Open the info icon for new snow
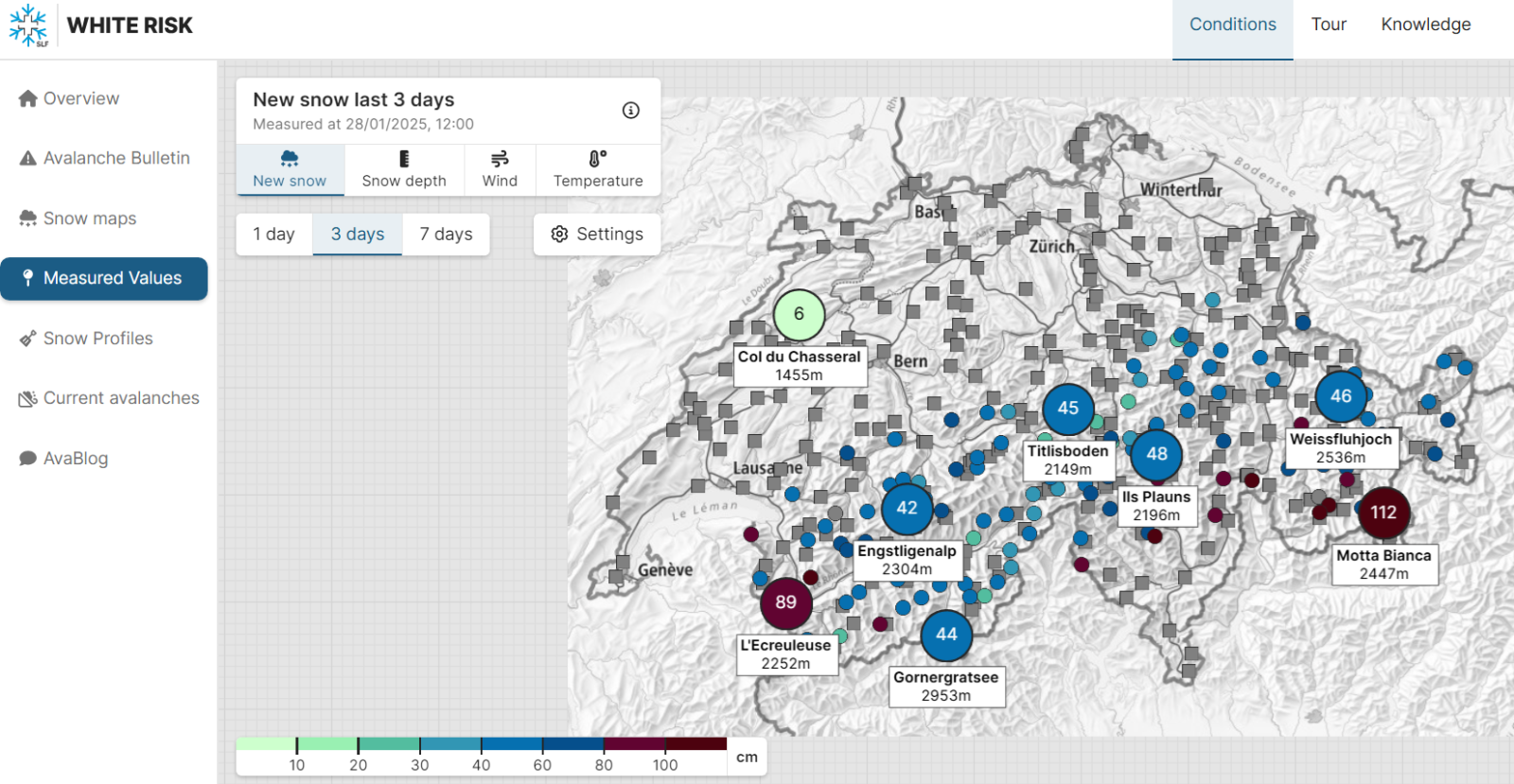The height and width of the screenshot is (784, 1514). pyautogui.click(x=631, y=111)
